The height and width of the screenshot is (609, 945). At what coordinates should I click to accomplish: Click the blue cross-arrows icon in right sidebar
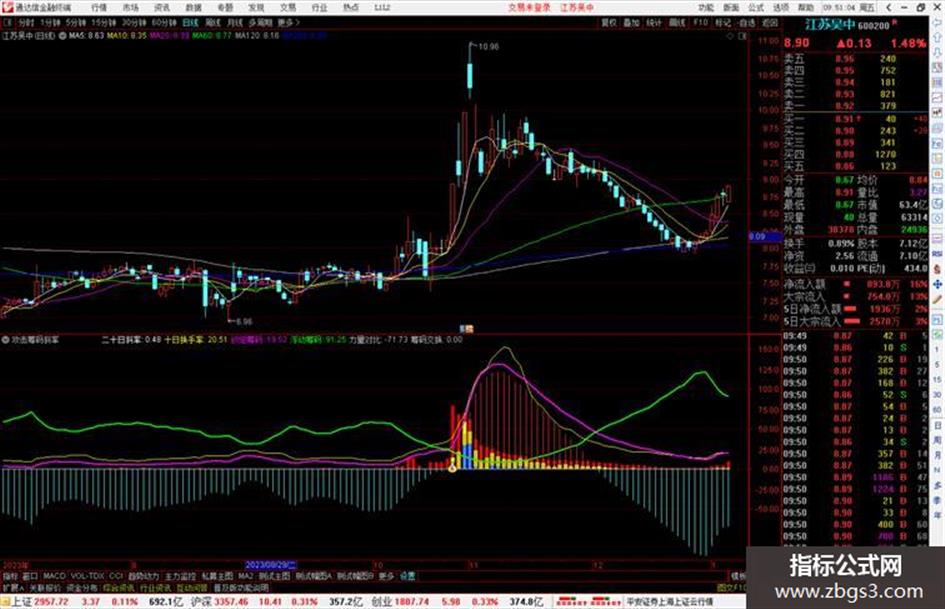(937, 284)
